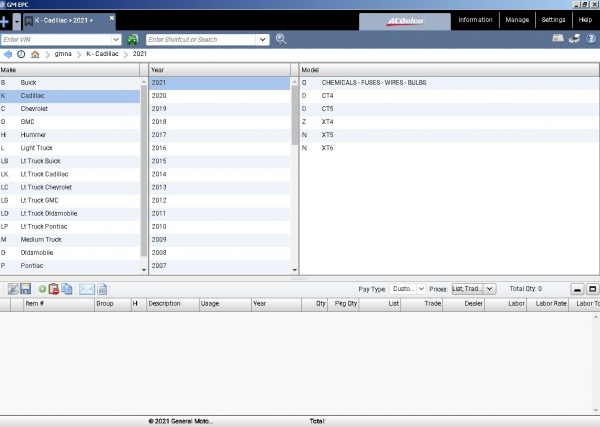Open the Manage menu
600x427 pixels.
tap(517, 20)
